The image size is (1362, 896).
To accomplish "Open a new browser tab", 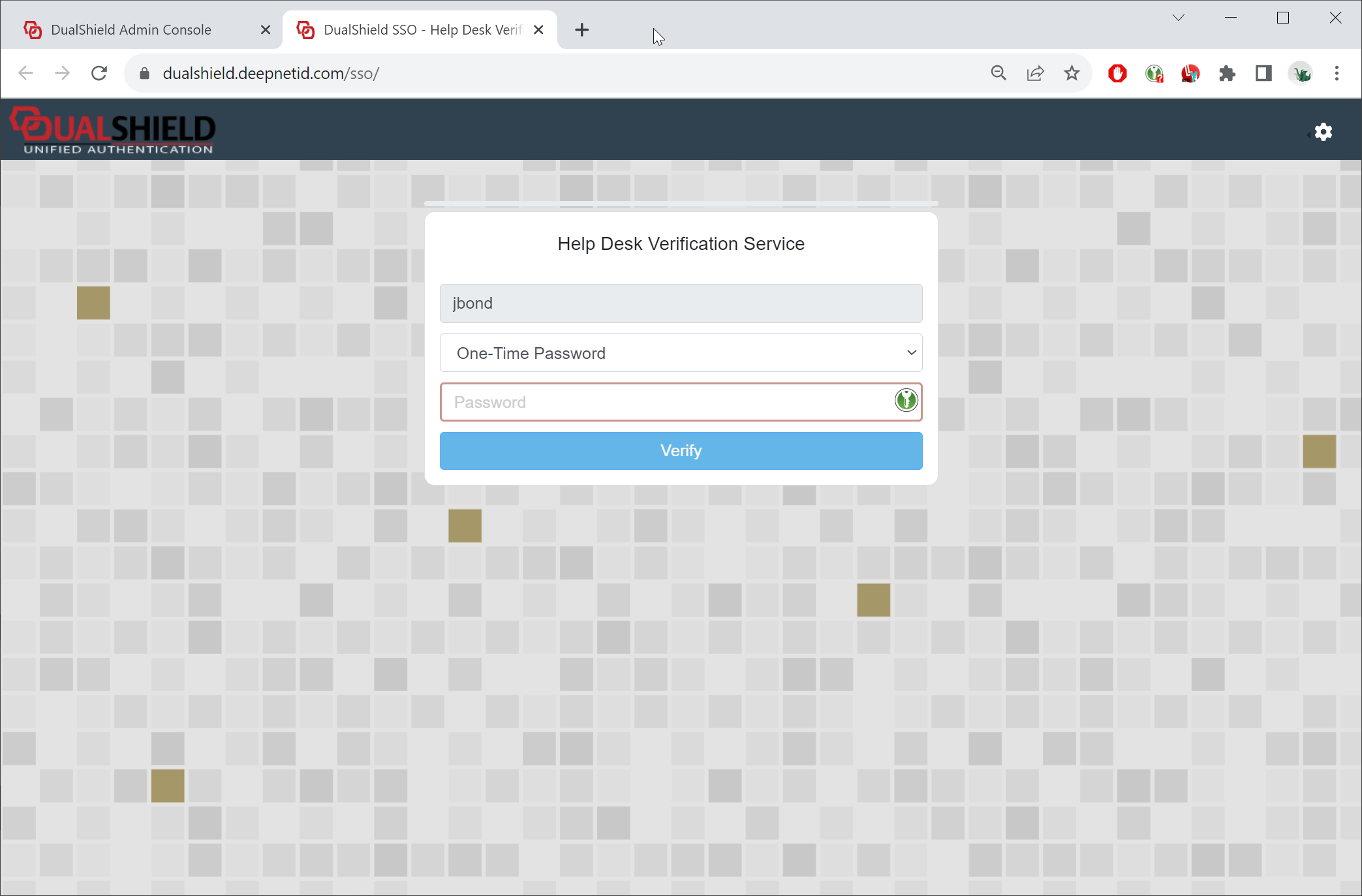I will [x=581, y=30].
